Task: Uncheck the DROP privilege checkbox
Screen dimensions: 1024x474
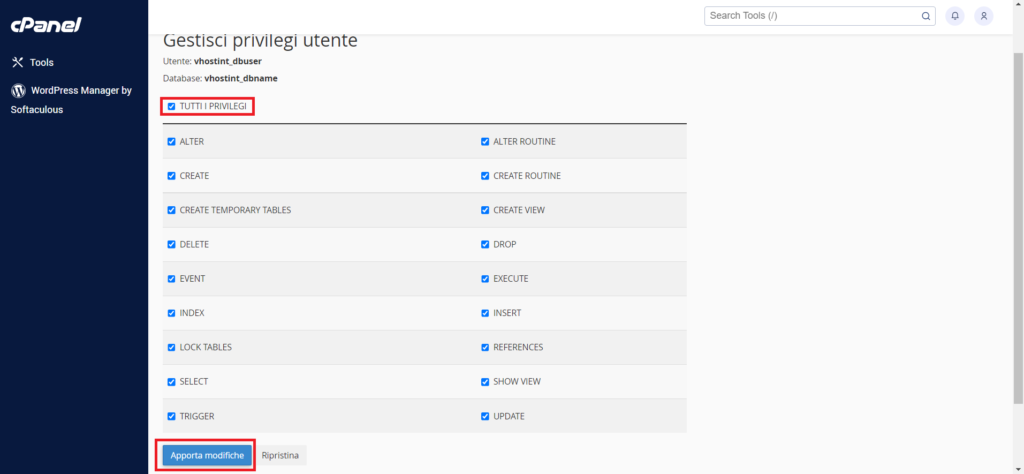Action: 485,244
